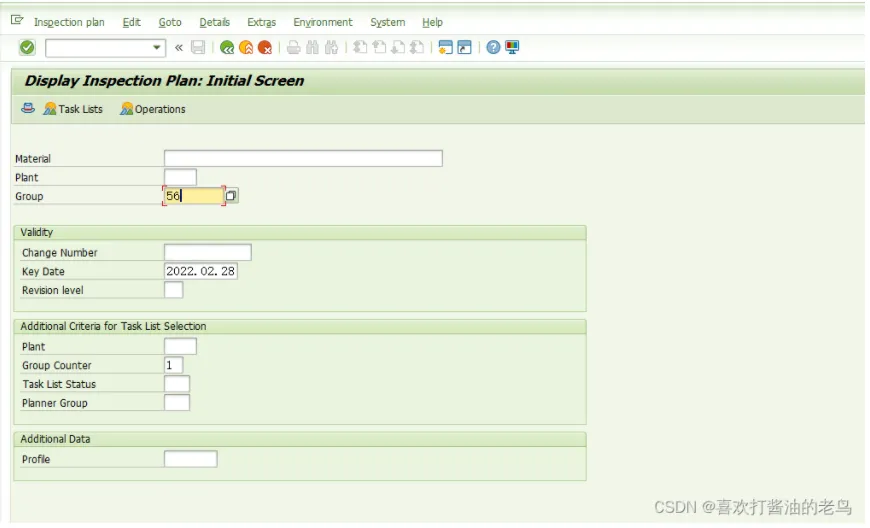Click the First Page icon

(x=360, y=48)
